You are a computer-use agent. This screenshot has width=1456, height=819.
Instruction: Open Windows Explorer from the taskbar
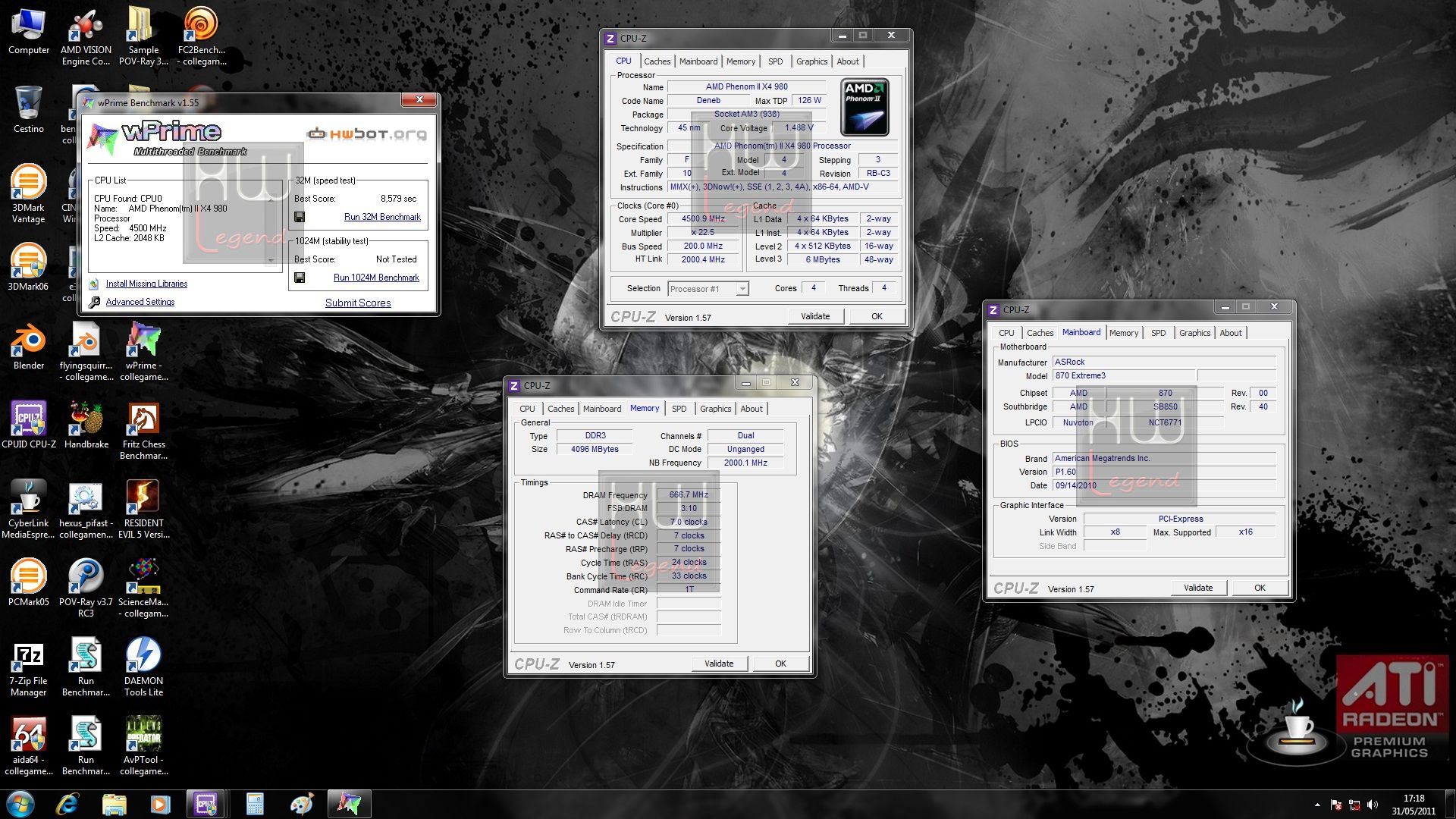114,804
